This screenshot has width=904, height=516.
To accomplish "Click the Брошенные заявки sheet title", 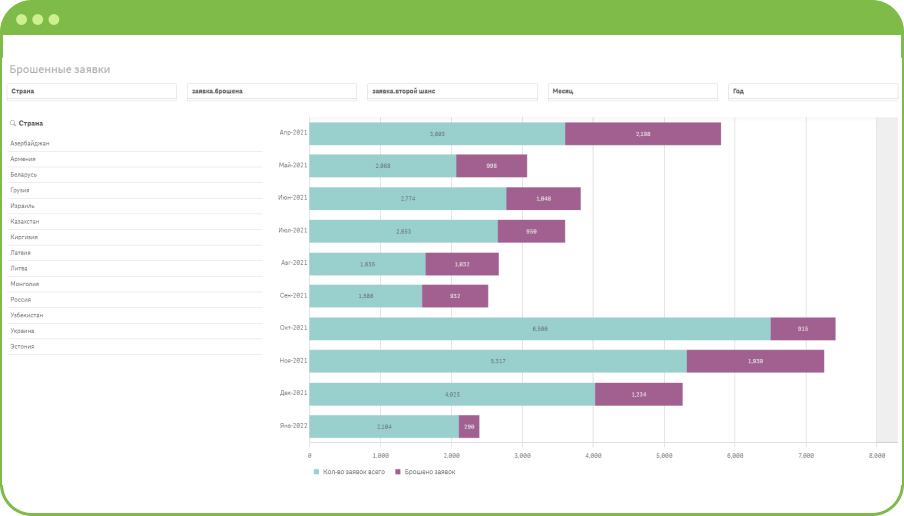I will click(x=60, y=70).
